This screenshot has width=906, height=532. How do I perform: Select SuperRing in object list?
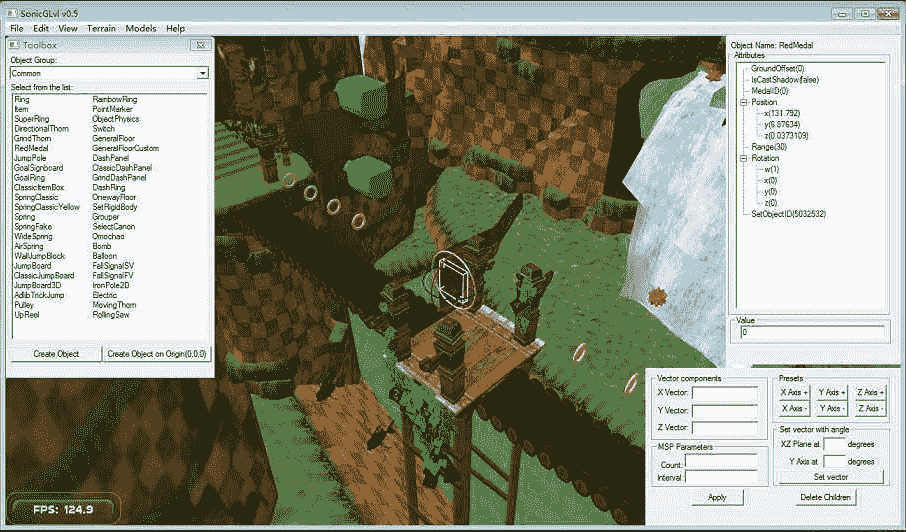[x=32, y=119]
